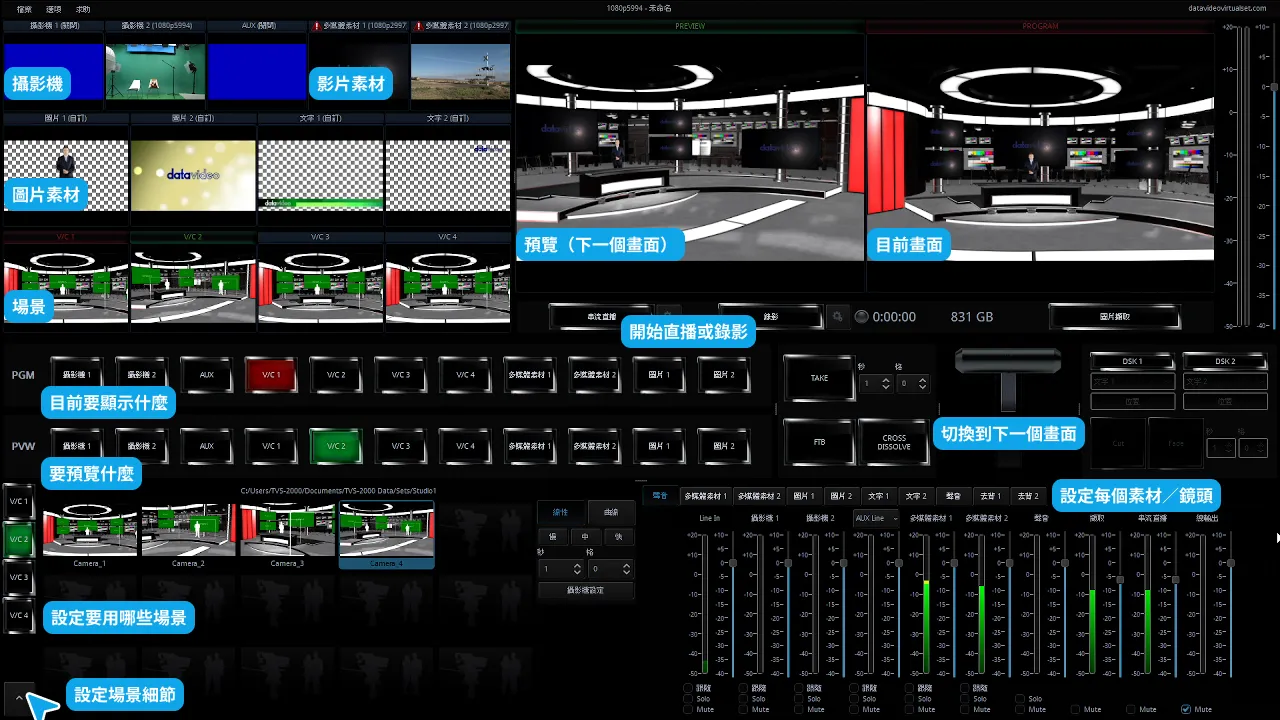Increase the TAKE seconds stepper value

[x=885, y=379]
